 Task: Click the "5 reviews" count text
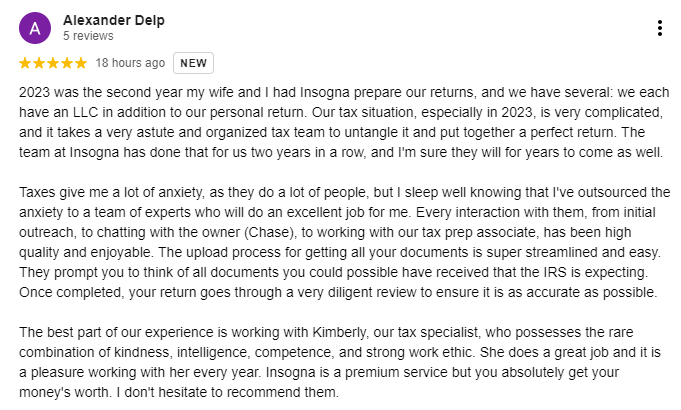(86, 35)
